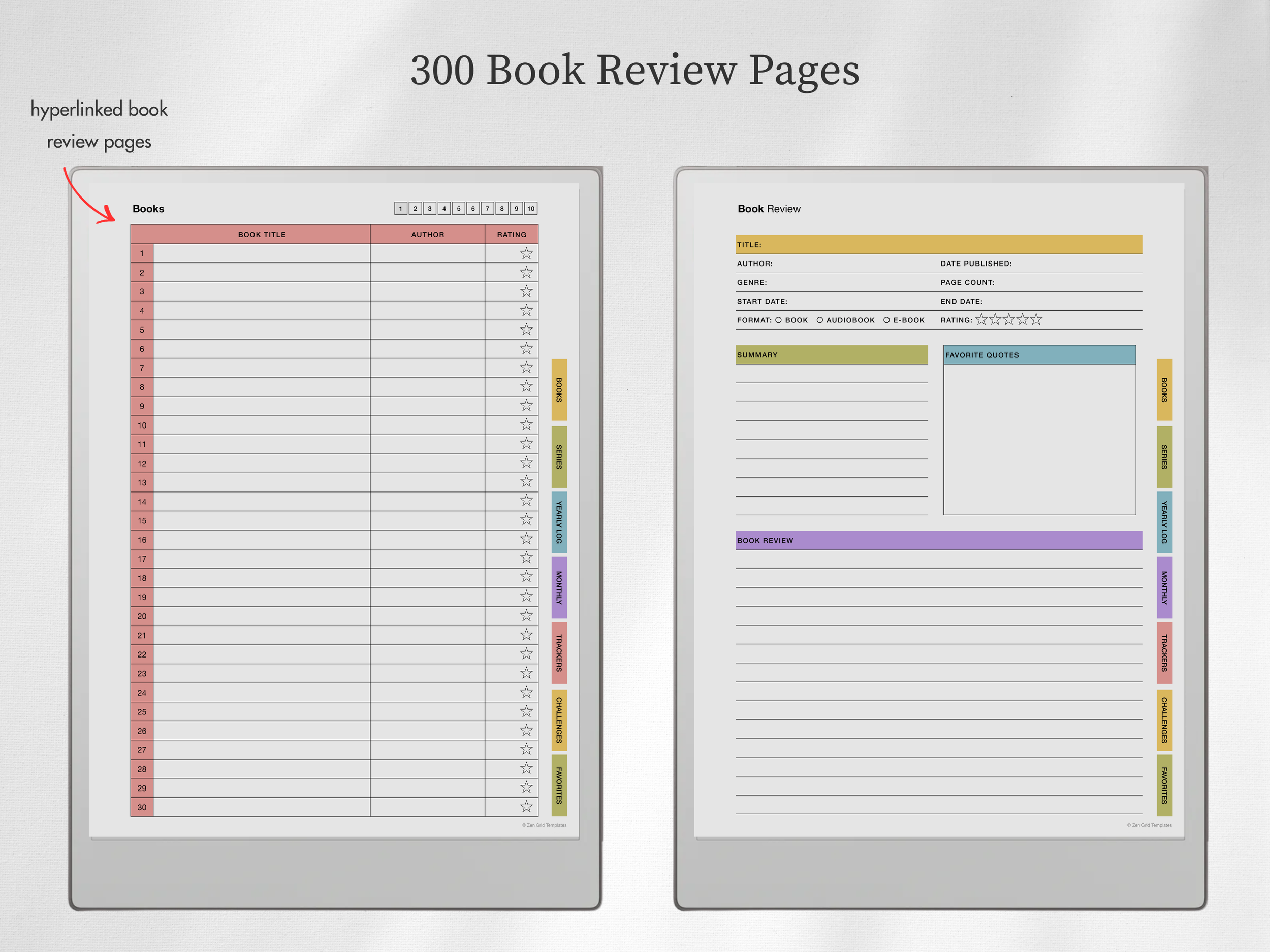Viewport: 1270px width, 952px height.
Task: Click the GENRE field
Action: [x=837, y=282]
